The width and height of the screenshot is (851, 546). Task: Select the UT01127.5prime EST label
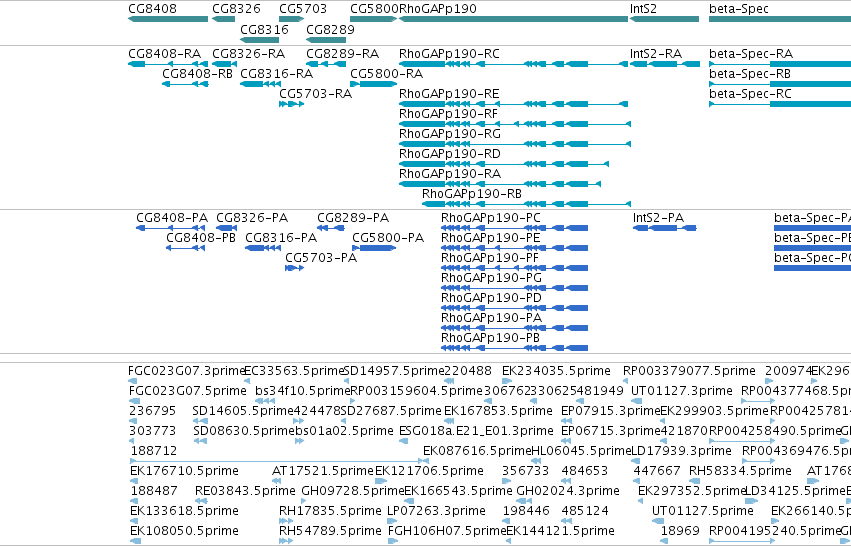[x=703, y=512]
